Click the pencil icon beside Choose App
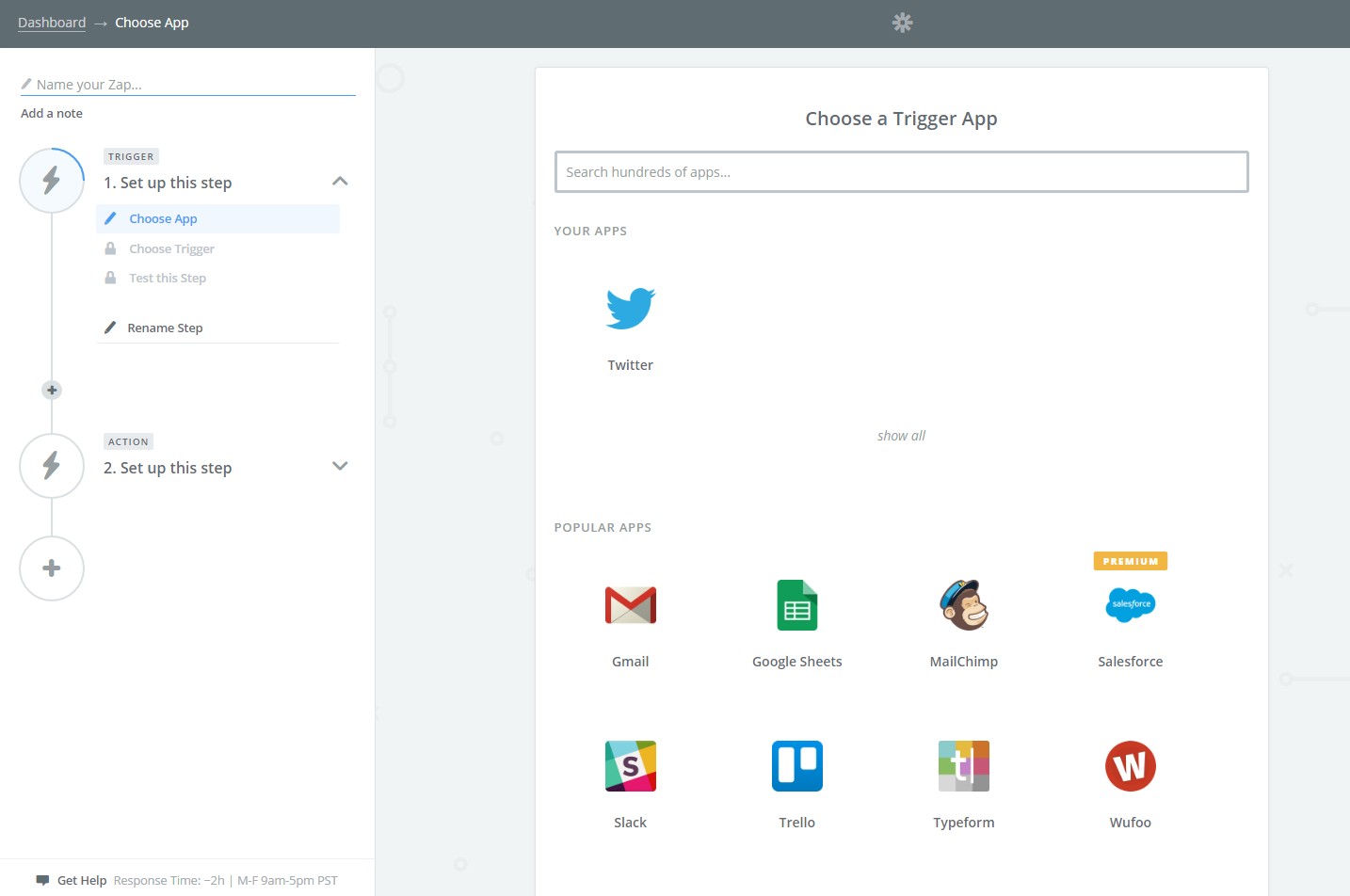 [110, 218]
